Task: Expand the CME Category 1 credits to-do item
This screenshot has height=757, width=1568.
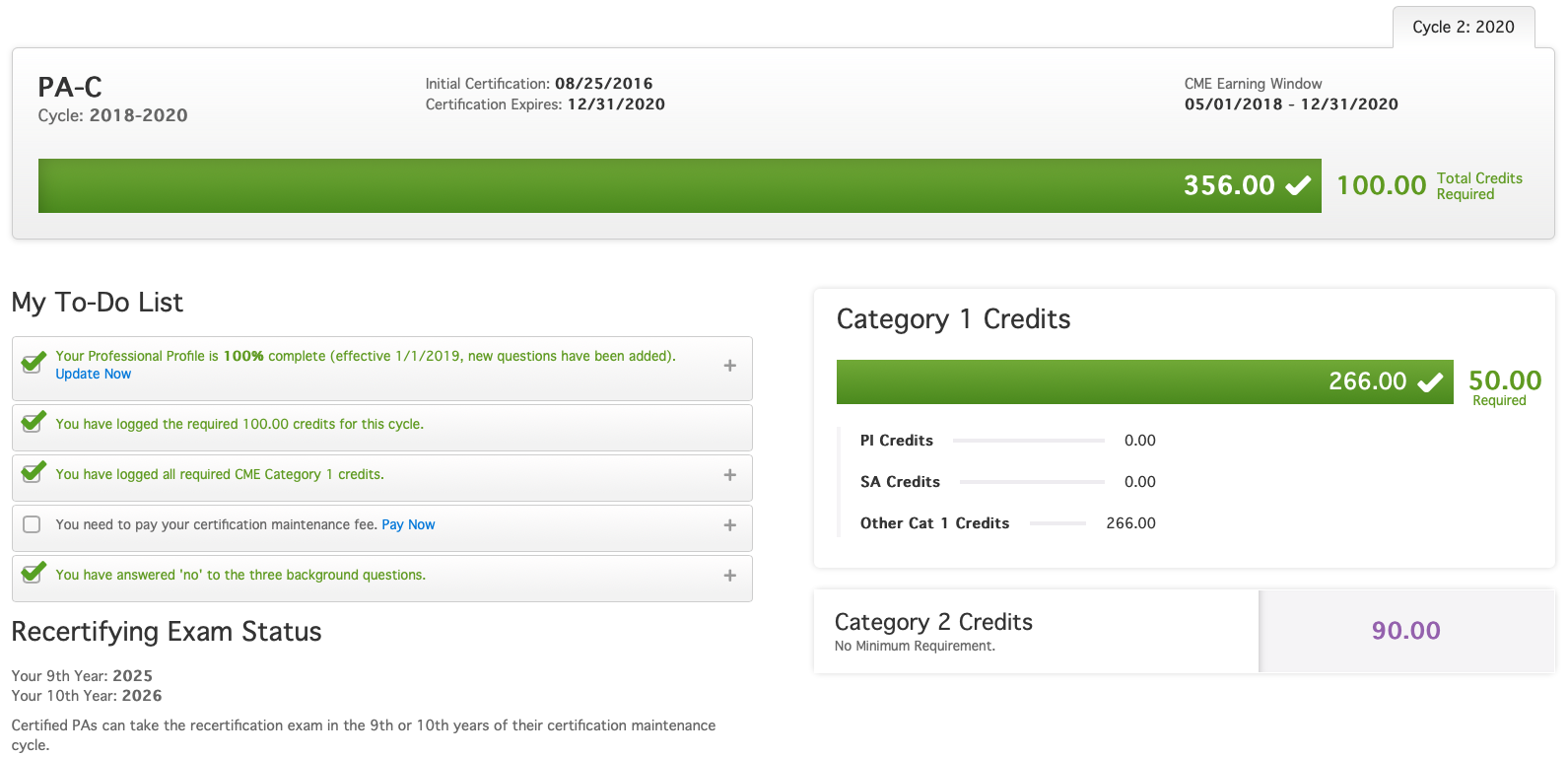Action: (x=730, y=475)
